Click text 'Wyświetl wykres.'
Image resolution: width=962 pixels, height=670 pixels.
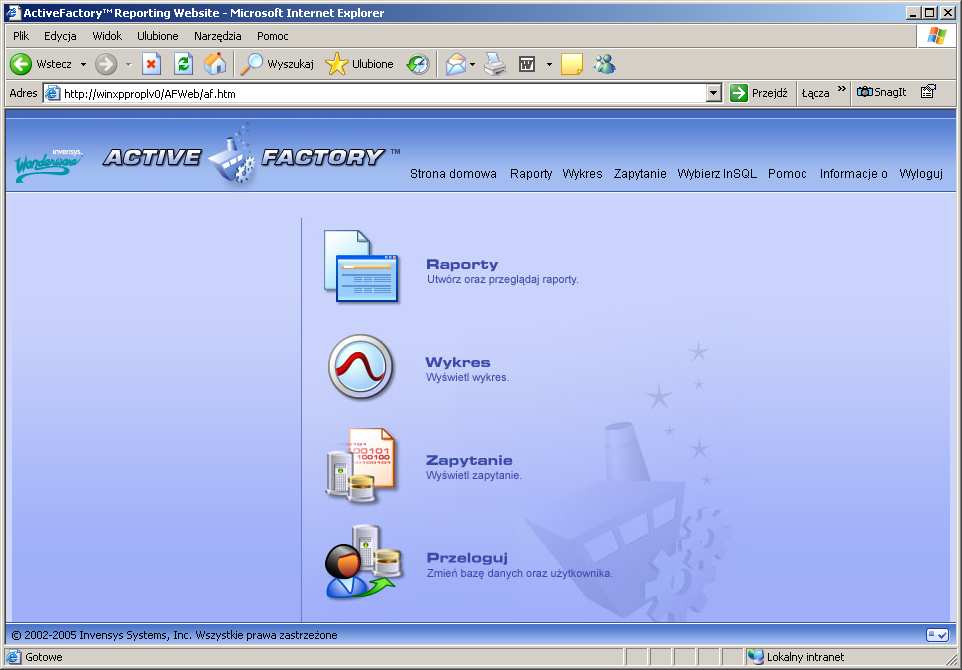[x=468, y=377]
